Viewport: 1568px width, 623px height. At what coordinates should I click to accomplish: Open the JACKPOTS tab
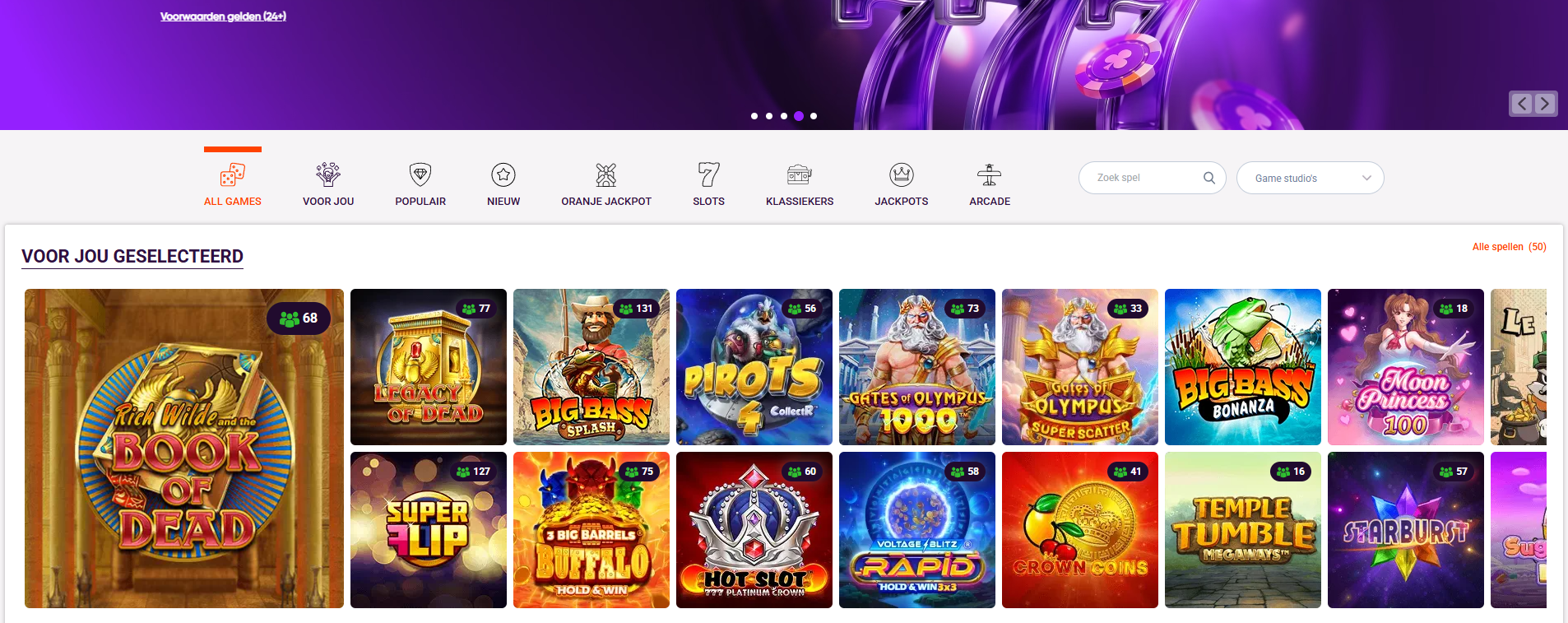coord(902,202)
